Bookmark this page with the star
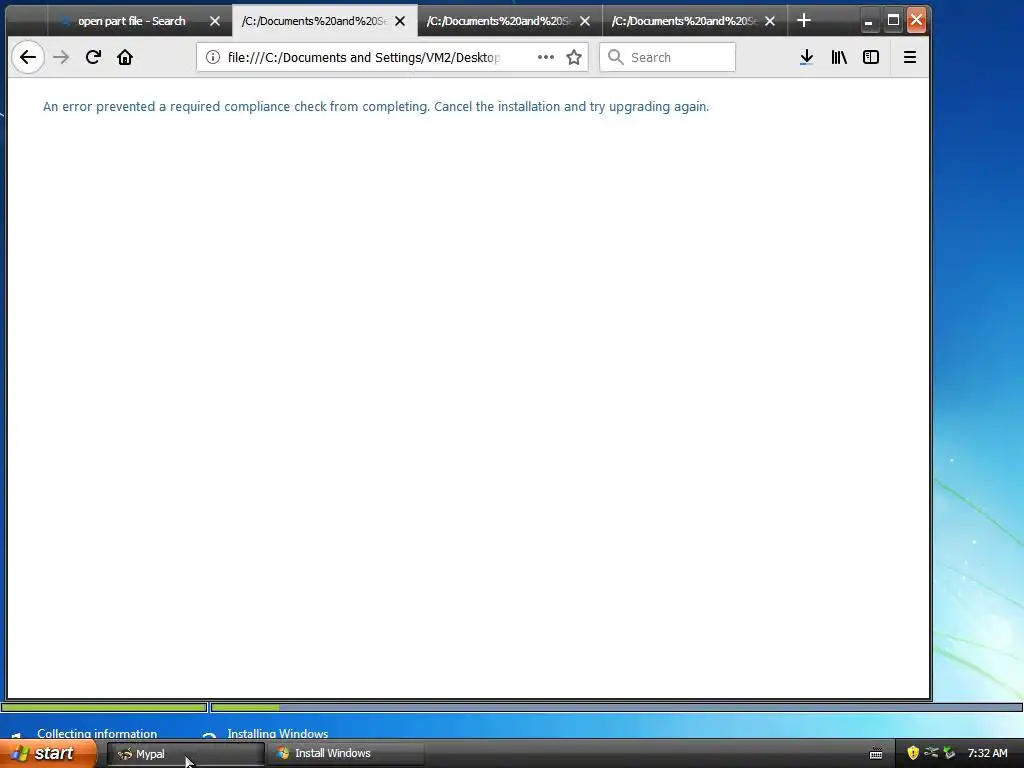This screenshot has width=1024, height=768. [x=574, y=57]
